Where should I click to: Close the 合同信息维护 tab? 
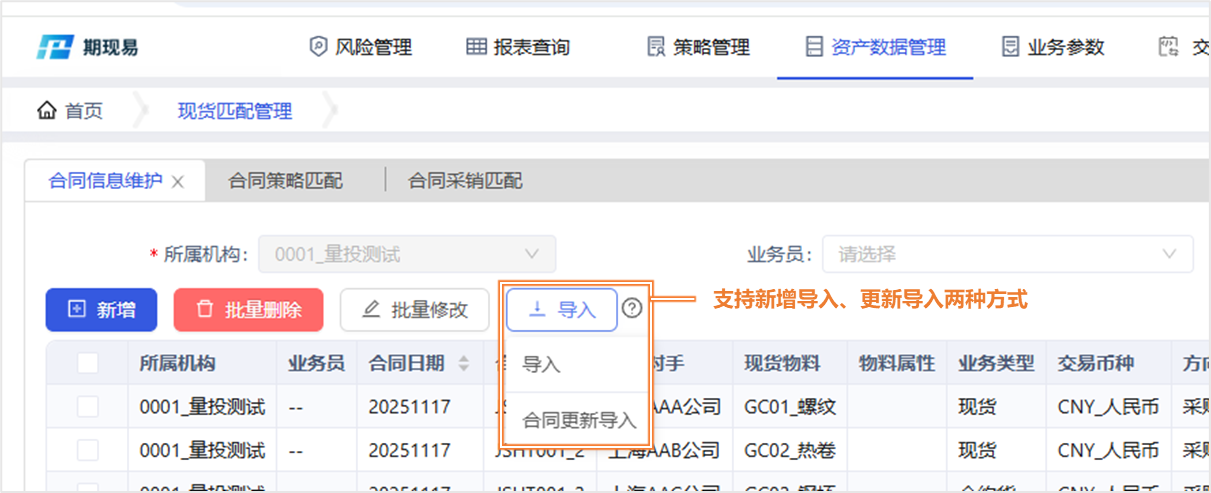click(x=178, y=182)
